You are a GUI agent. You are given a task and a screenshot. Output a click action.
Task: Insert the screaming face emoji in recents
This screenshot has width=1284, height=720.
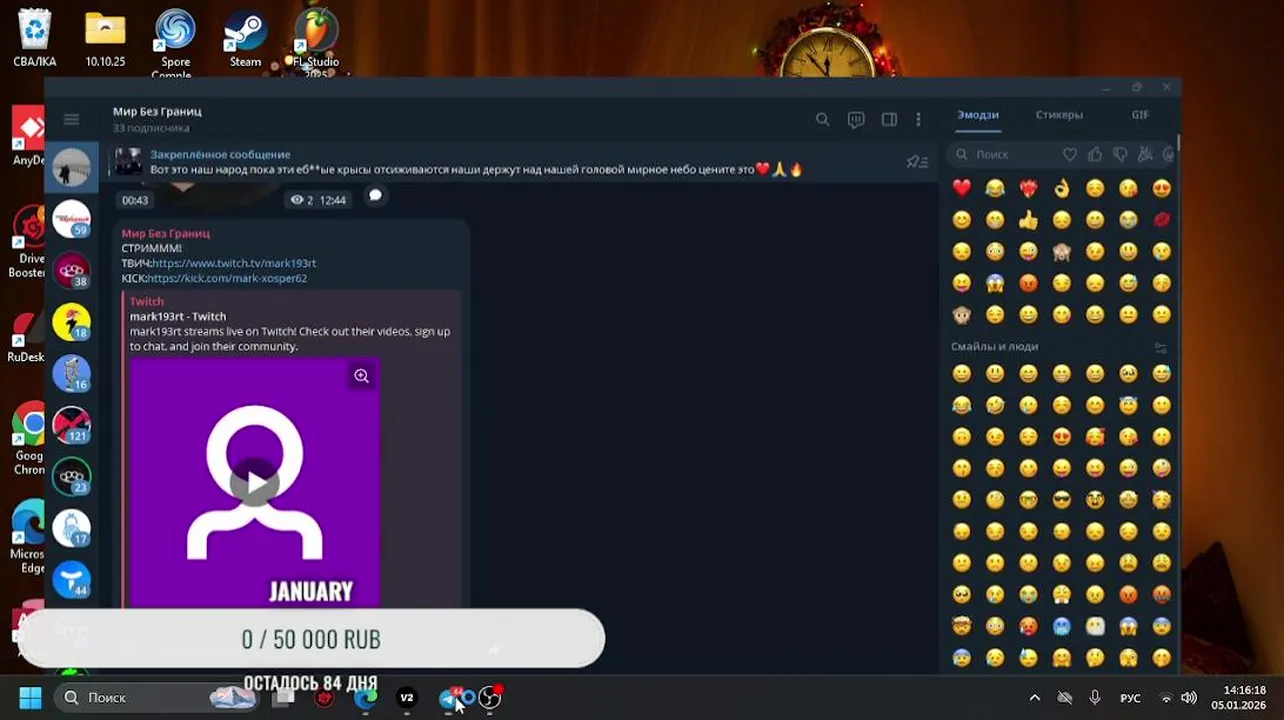pyautogui.click(x=995, y=284)
